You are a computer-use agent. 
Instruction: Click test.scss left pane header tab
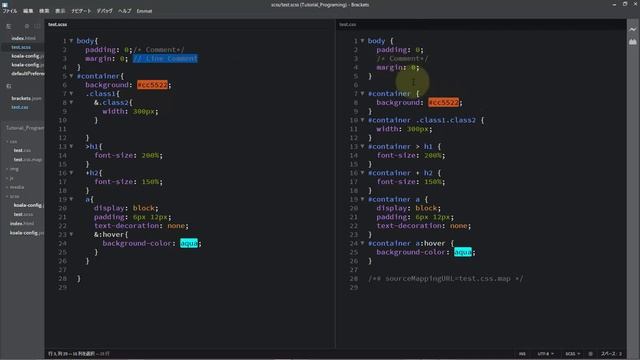(x=58, y=24)
